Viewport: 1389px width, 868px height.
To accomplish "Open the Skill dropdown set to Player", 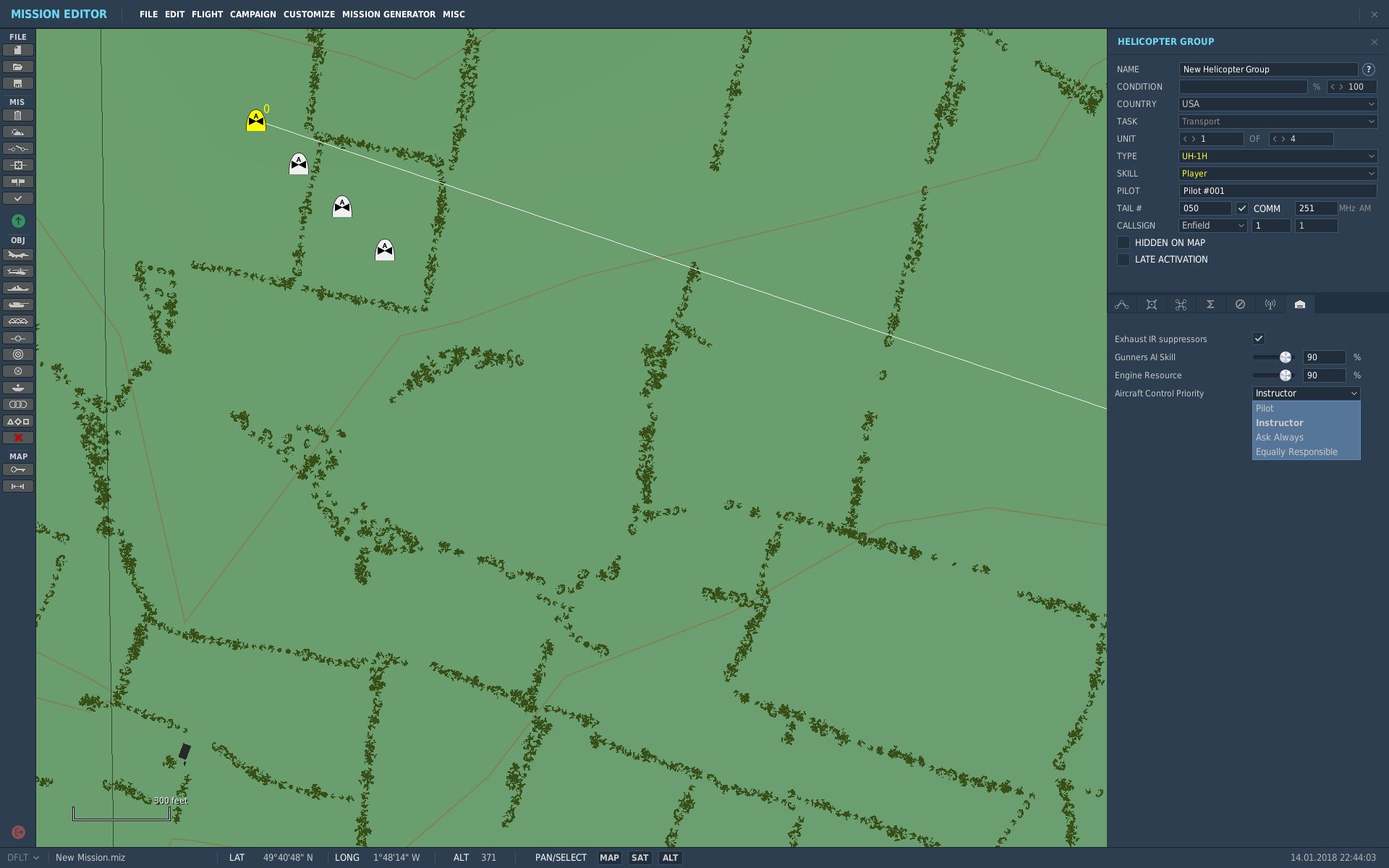I will pyautogui.click(x=1278, y=174).
